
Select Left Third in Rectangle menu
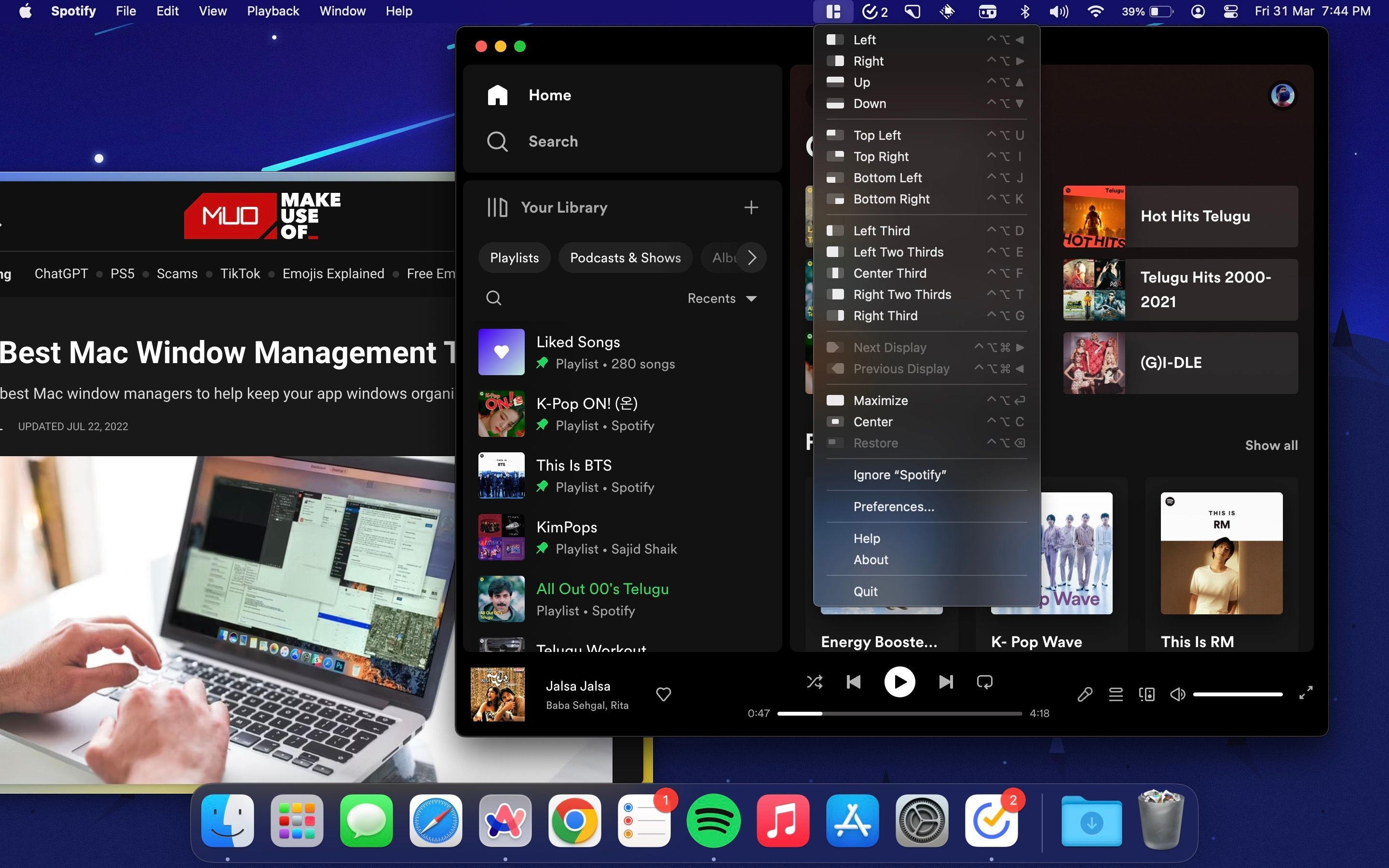pyautogui.click(x=926, y=231)
